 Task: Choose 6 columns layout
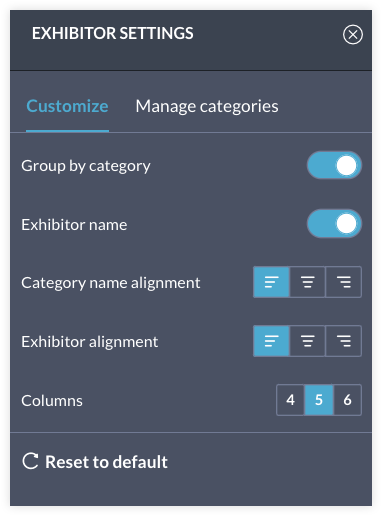348,400
